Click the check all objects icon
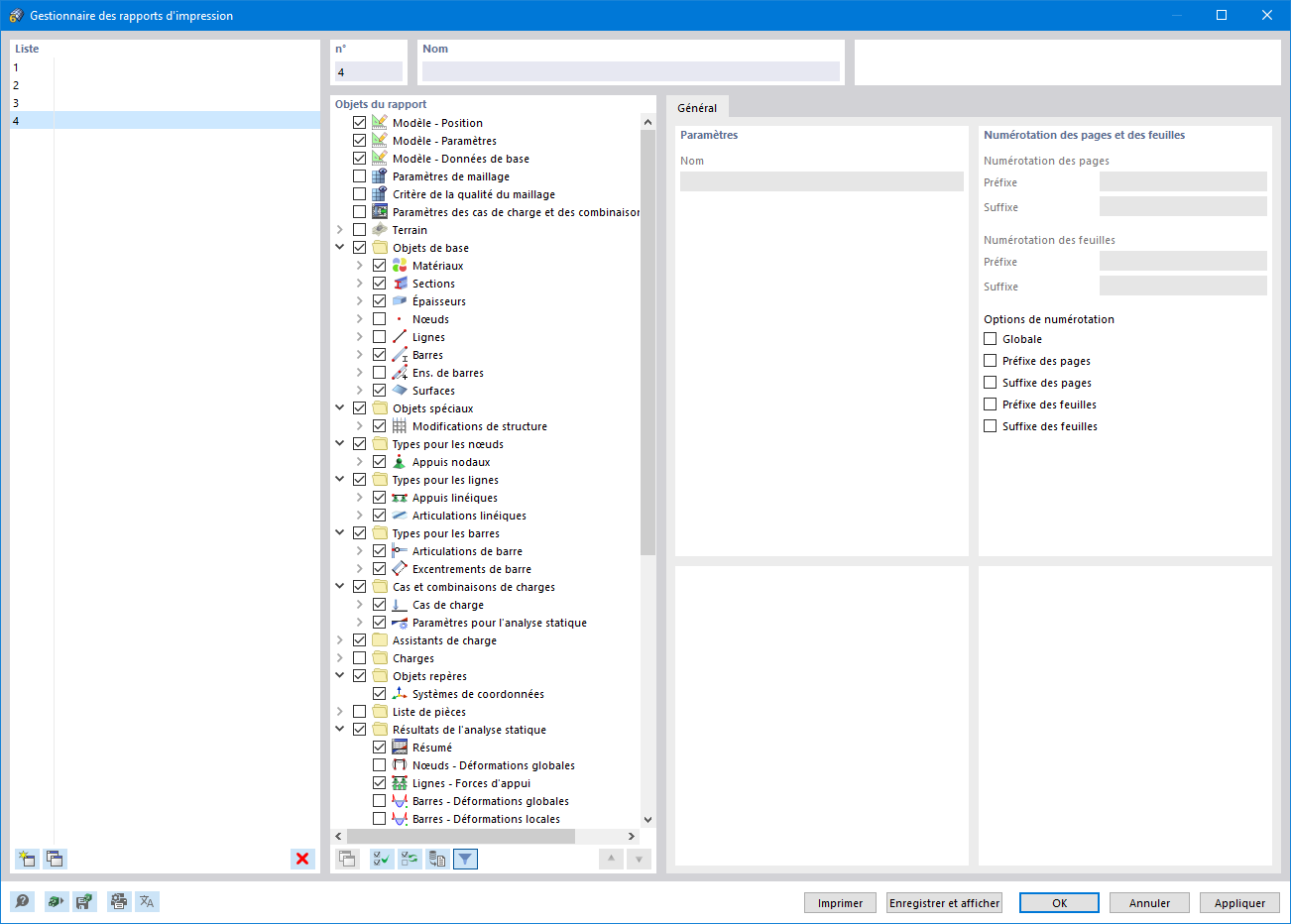This screenshot has width=1291, height=924. pyautogui.click(x=382, y=859)
